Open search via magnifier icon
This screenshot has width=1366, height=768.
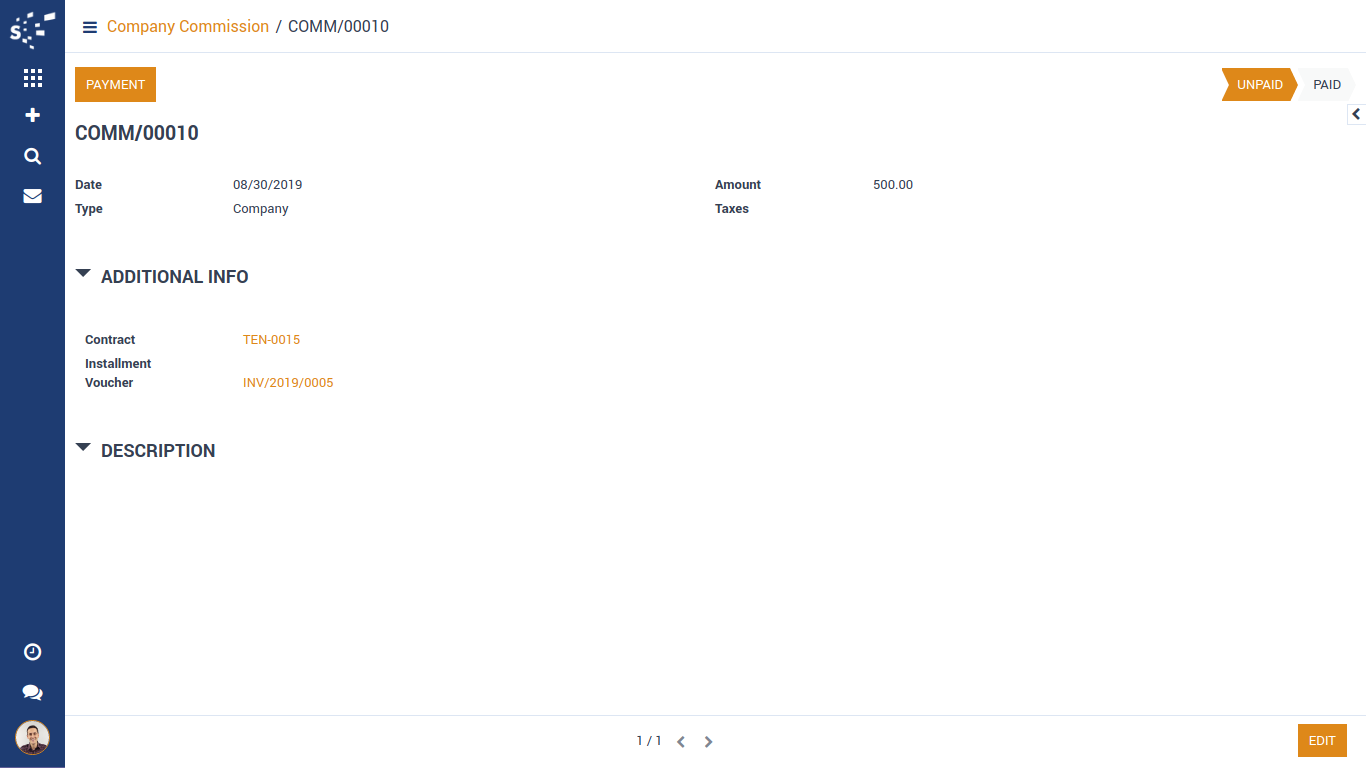point(32,156)
